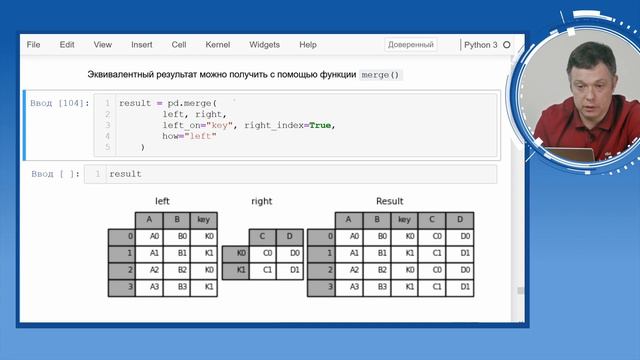Click the 'key' header in Result table
This screenshot has height=360, width=640.
pos(404,220)
